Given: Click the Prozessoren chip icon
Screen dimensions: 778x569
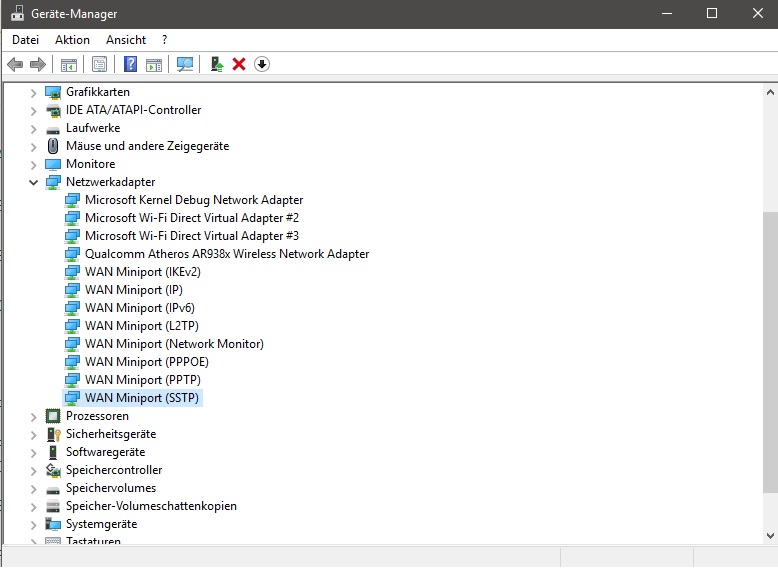Looking at the screenshot, I should (53, 416).
